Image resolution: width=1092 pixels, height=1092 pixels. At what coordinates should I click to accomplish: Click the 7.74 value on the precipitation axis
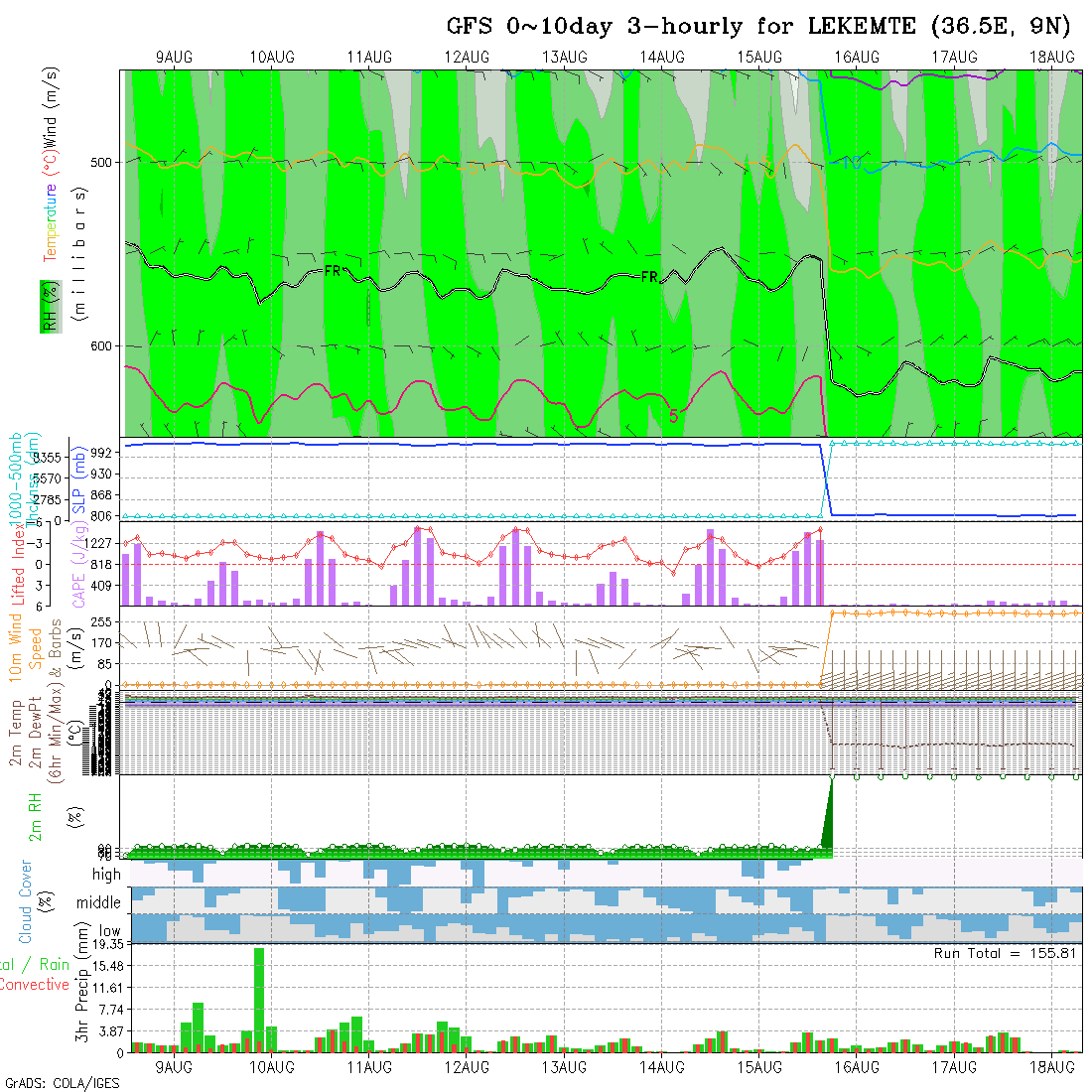111,1010
